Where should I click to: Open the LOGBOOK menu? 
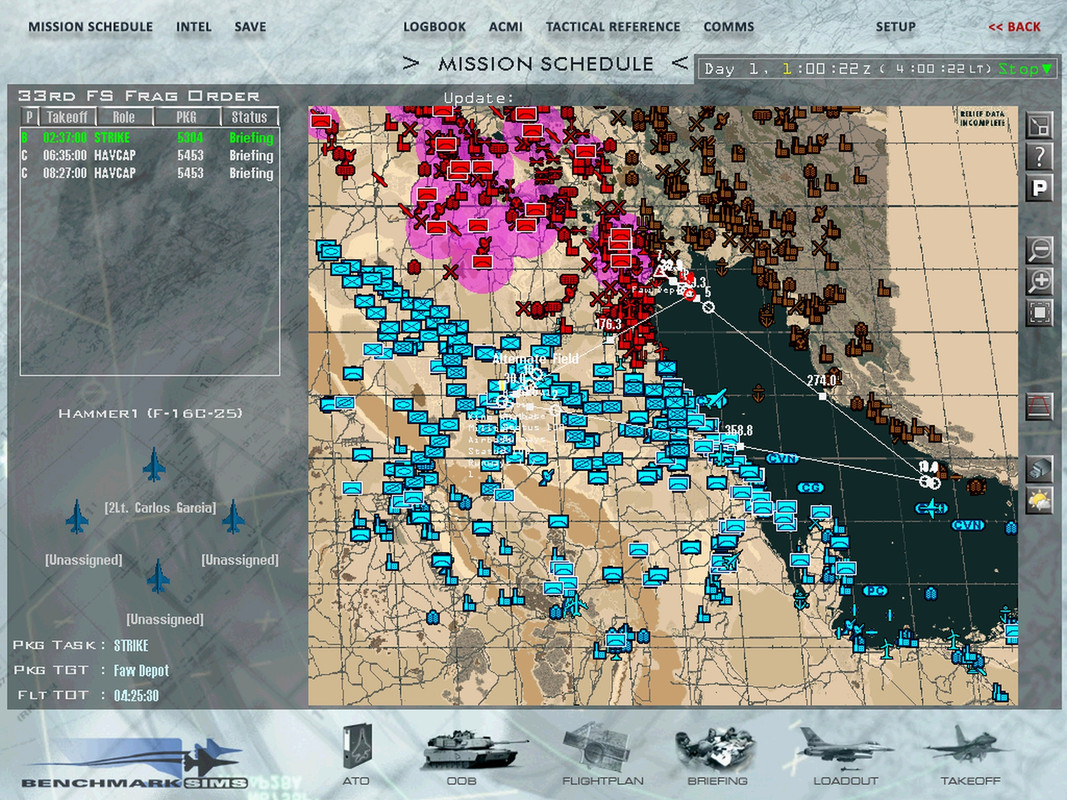[x=434, y=27]
